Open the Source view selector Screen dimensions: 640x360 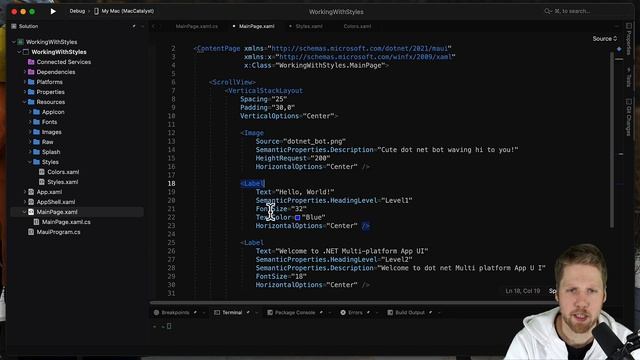[605, 39]
